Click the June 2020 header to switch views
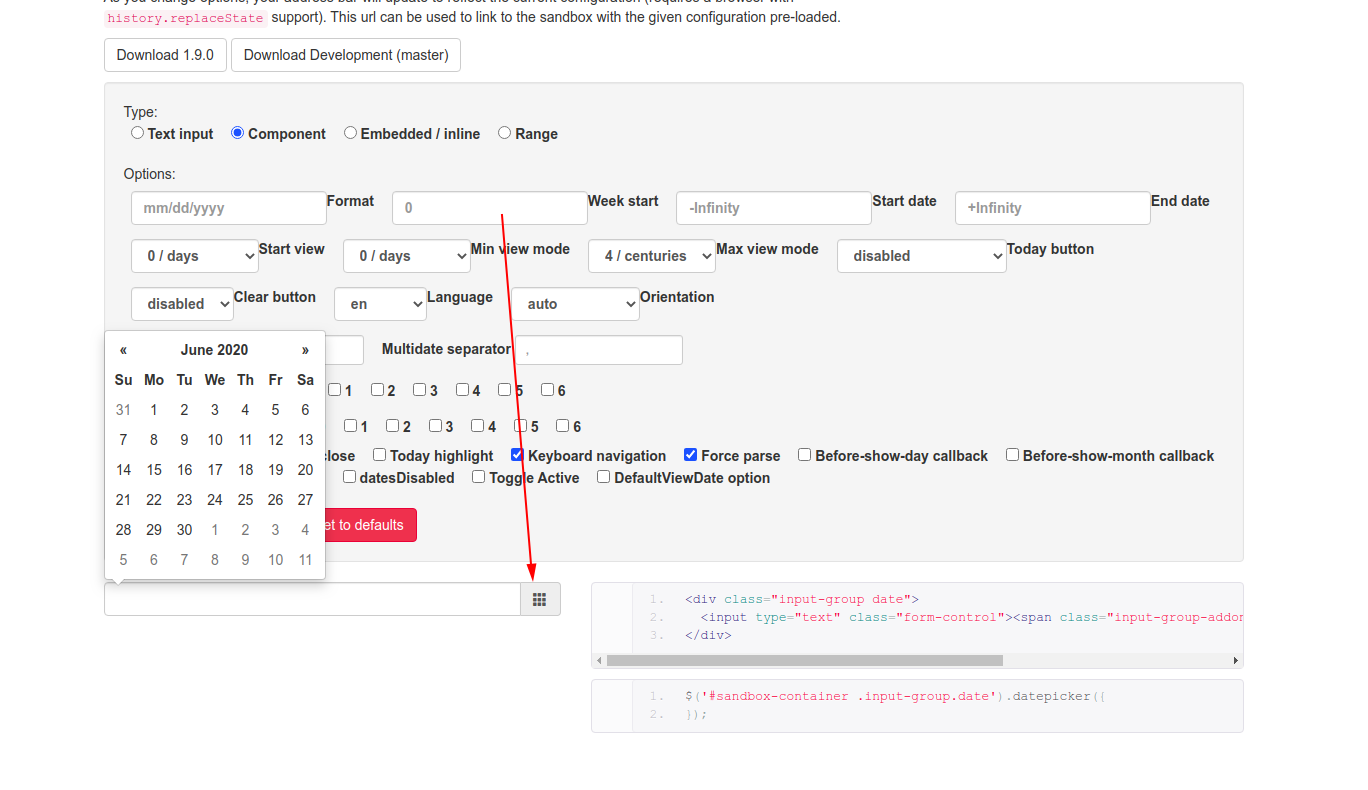 [x=214, y=349]
